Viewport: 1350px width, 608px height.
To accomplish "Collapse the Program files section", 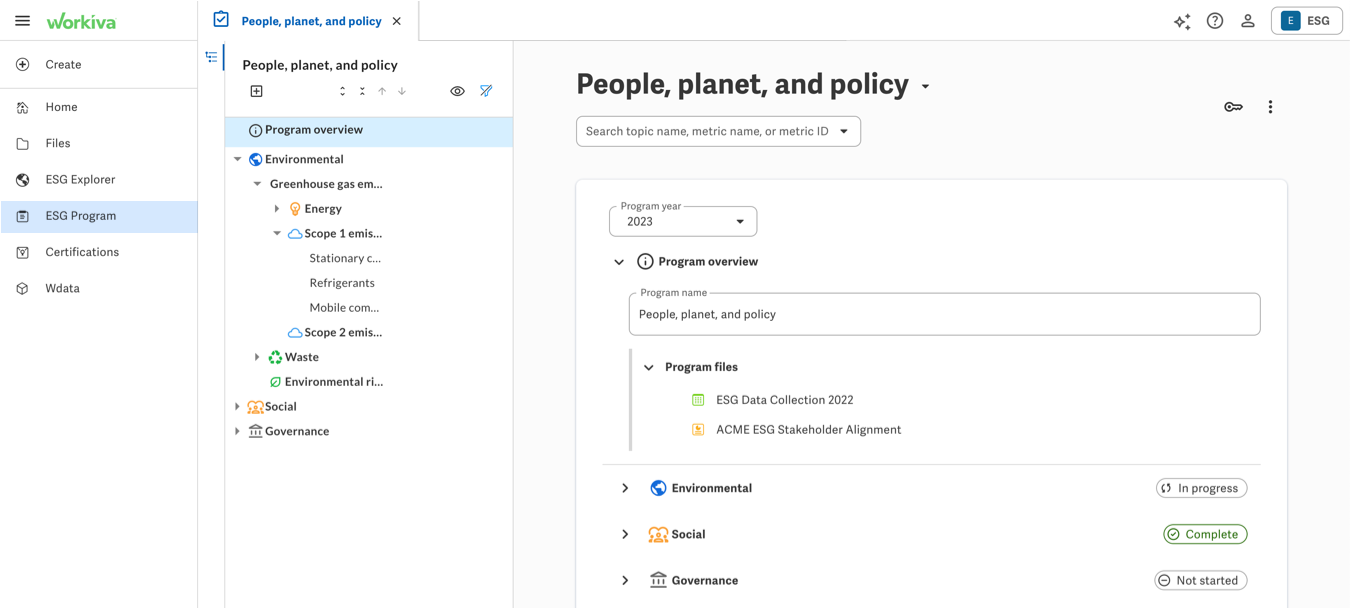I will coord(649,367).
